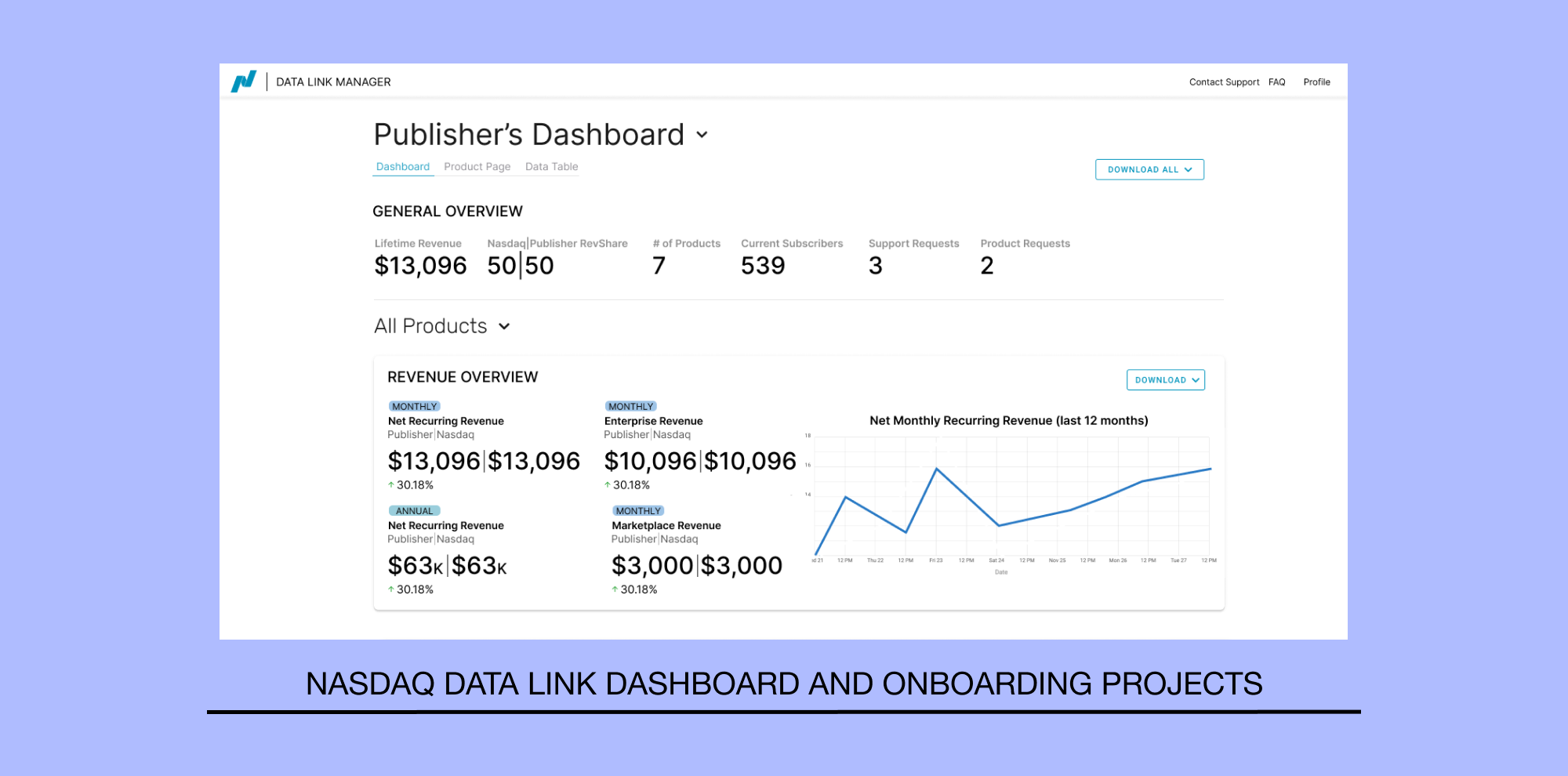
Task: Select the Marketplace Revenue value $3,000|$3,000
Action: pyautogui.click(x=697, y=566)
